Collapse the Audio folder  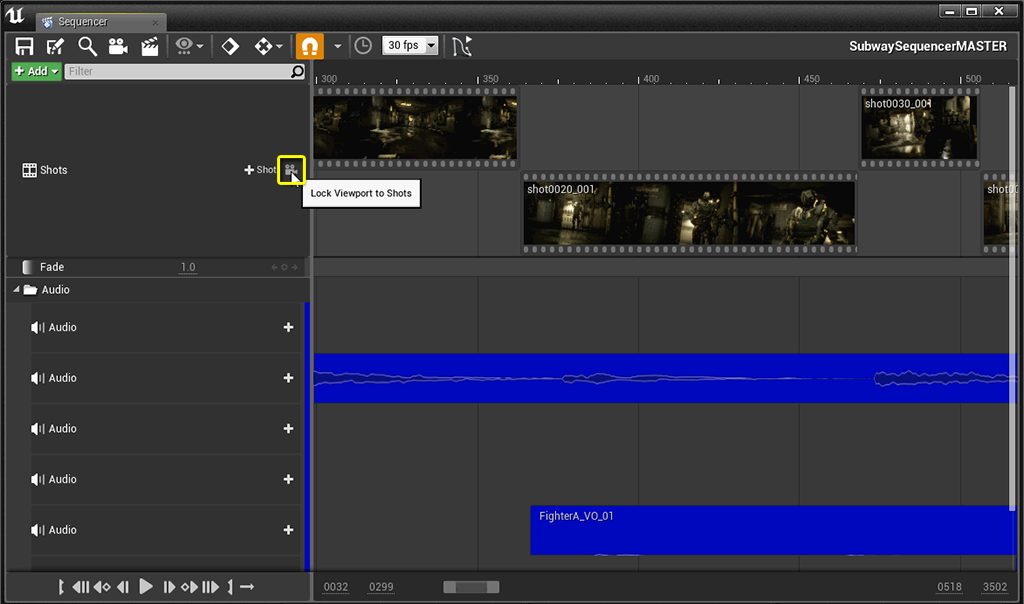(15, 290)
